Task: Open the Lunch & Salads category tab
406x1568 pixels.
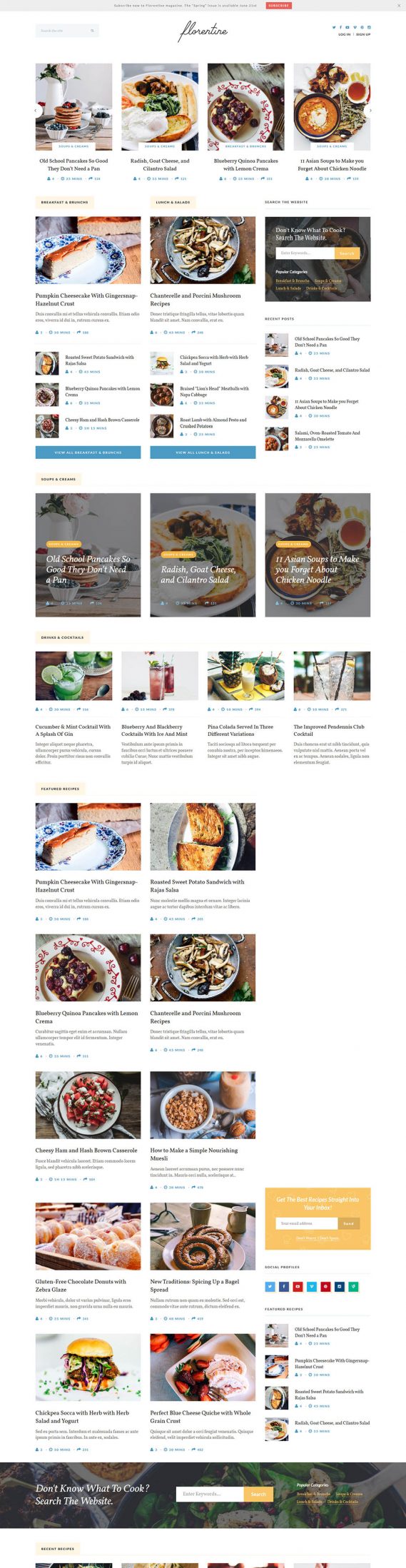Action: pos(173,202)
